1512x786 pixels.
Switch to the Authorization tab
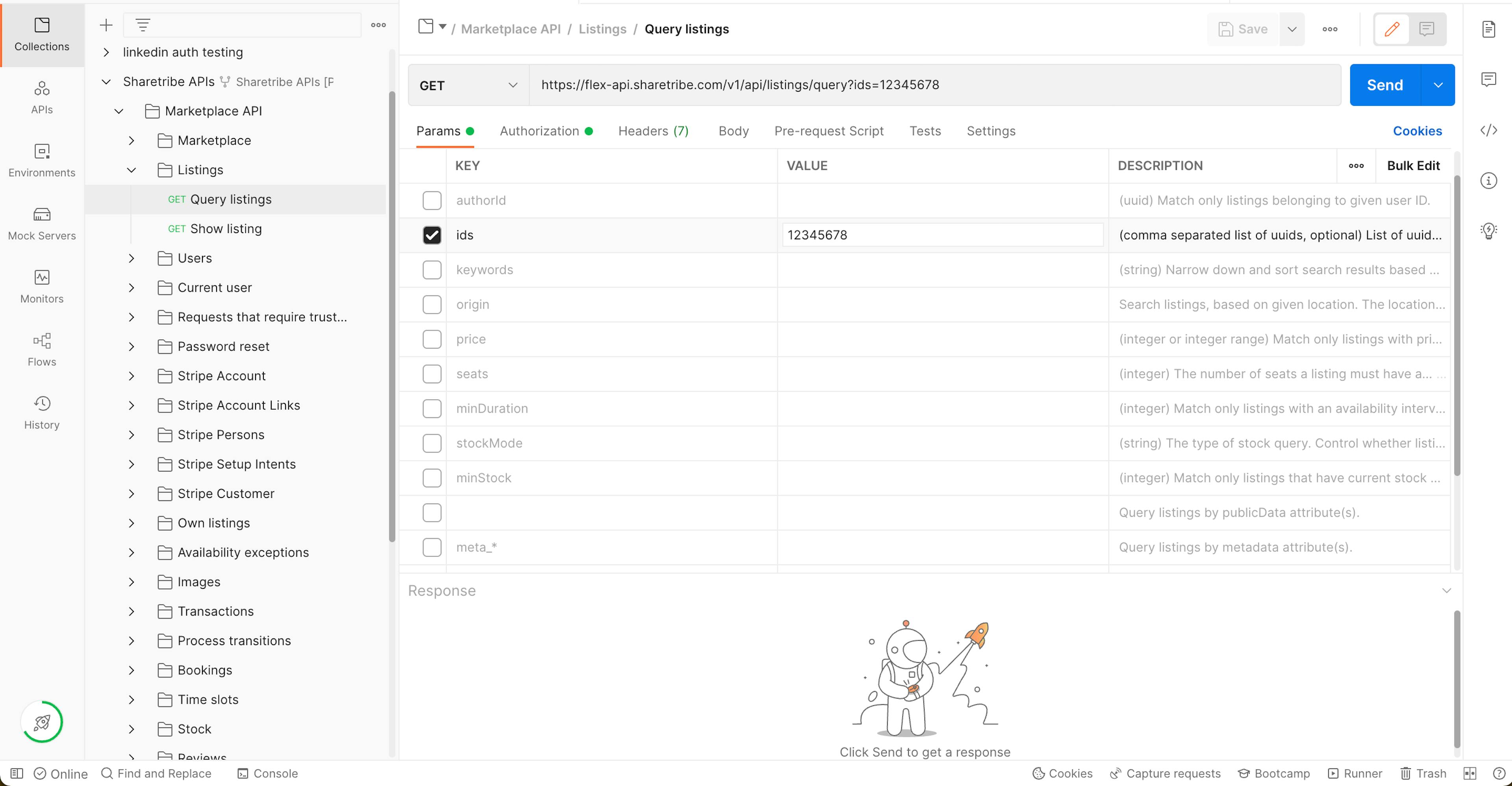point(539,131)
